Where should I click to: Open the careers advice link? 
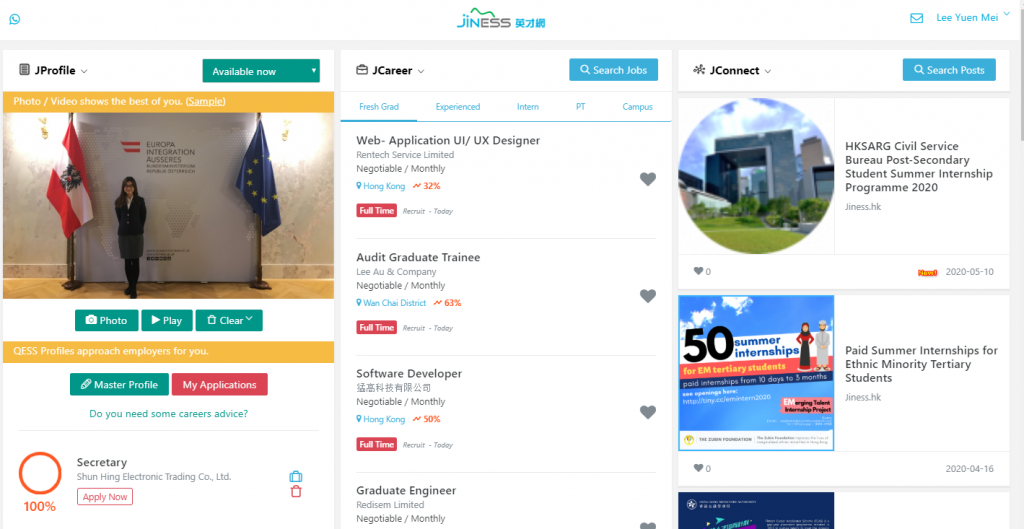click(x=168, y=413)
